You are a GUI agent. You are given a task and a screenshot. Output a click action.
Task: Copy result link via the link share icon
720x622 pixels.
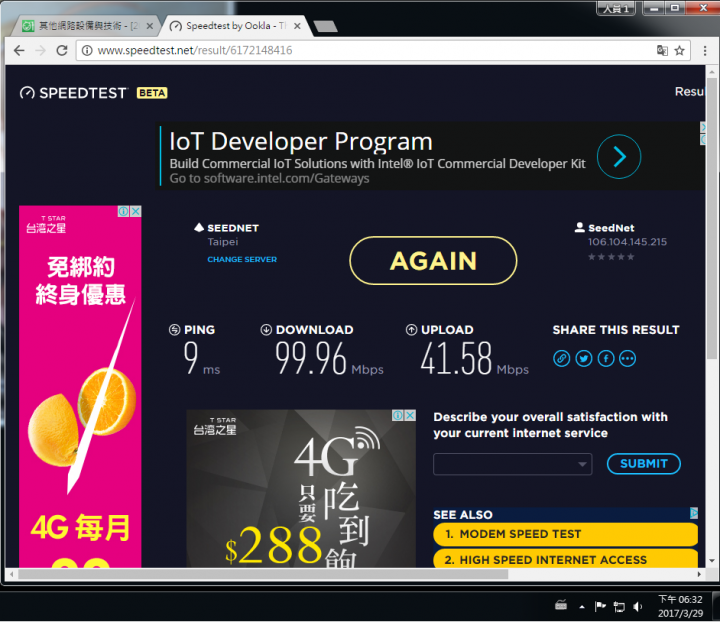(561, 359)
